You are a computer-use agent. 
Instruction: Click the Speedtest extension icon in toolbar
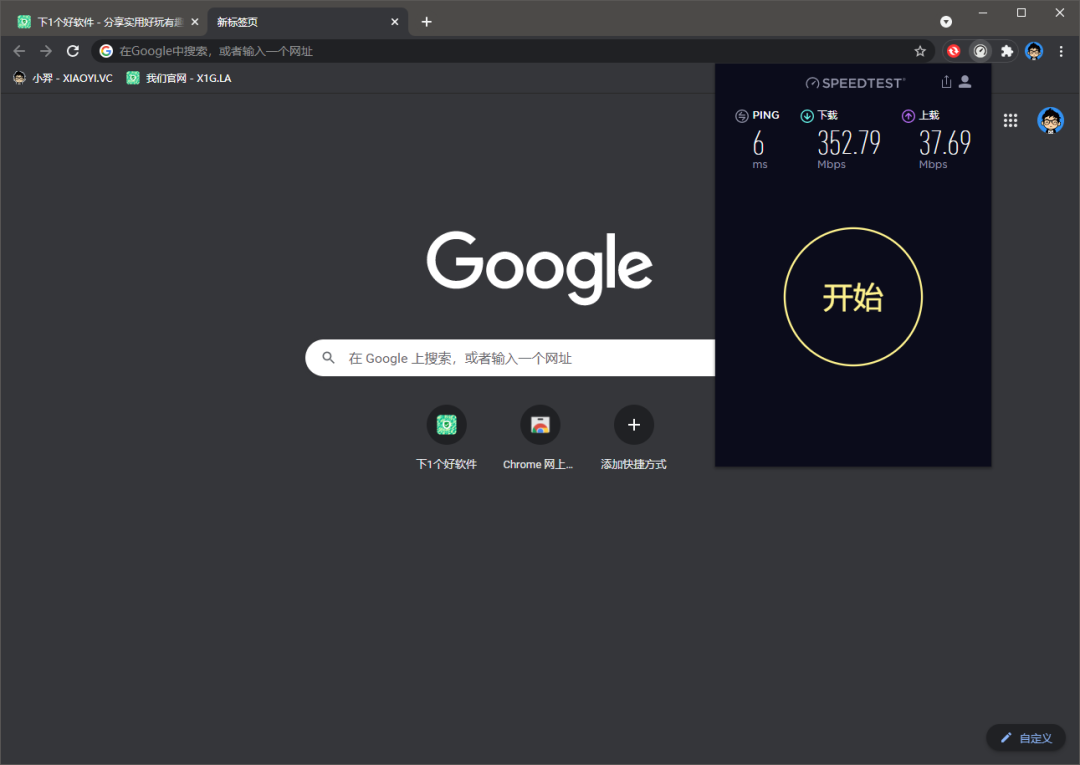click(981, 51)
